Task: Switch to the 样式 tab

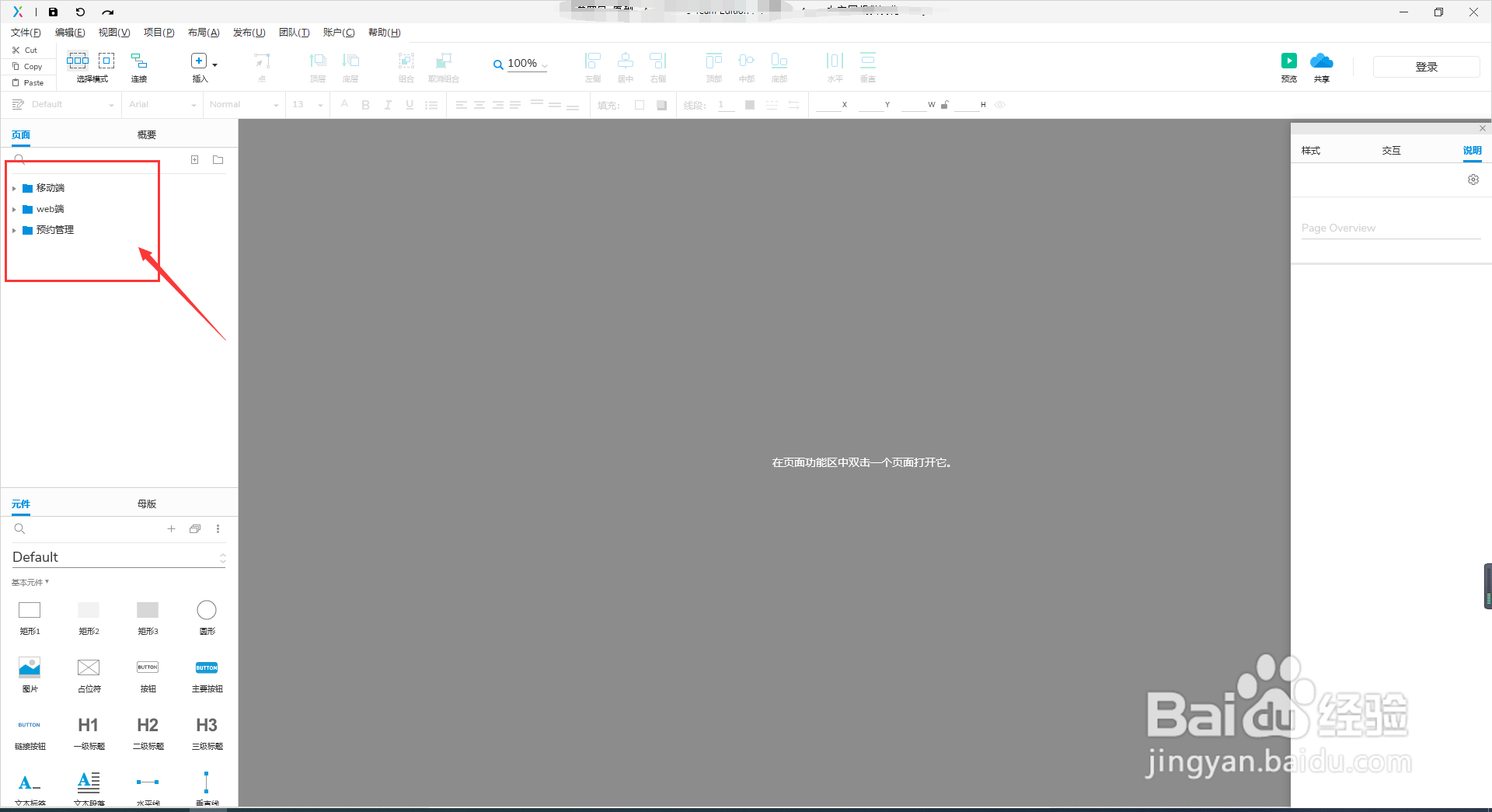Action: point(1311,151)
